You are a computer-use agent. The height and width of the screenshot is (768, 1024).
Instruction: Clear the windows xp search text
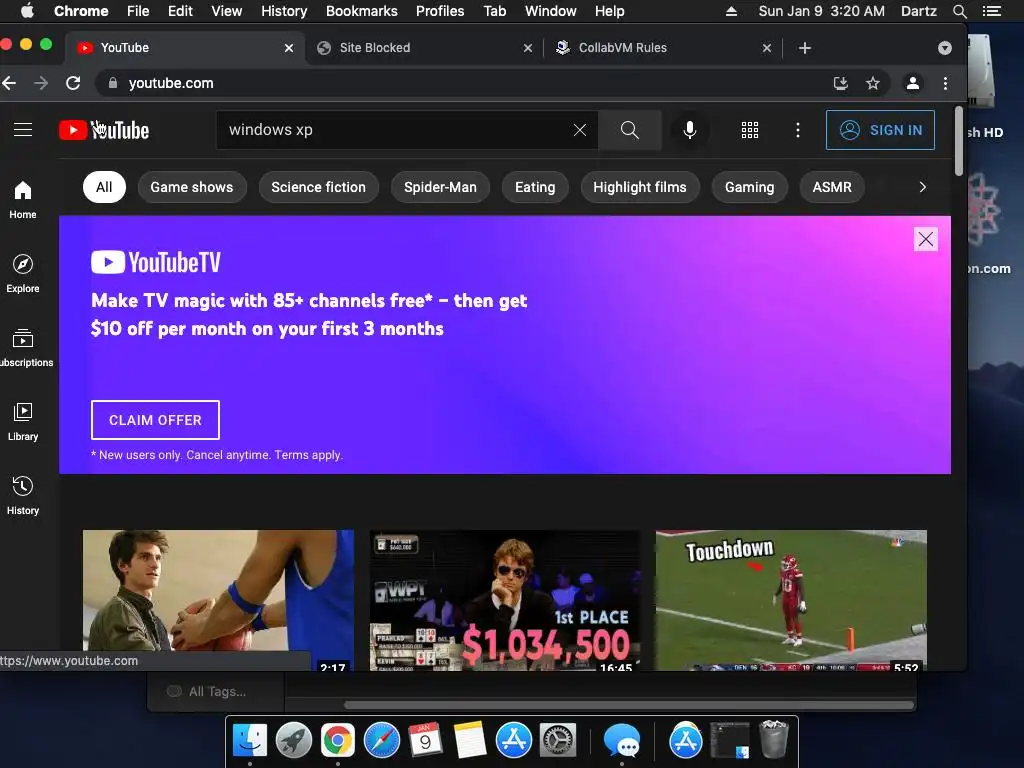[x=579, y=130]
